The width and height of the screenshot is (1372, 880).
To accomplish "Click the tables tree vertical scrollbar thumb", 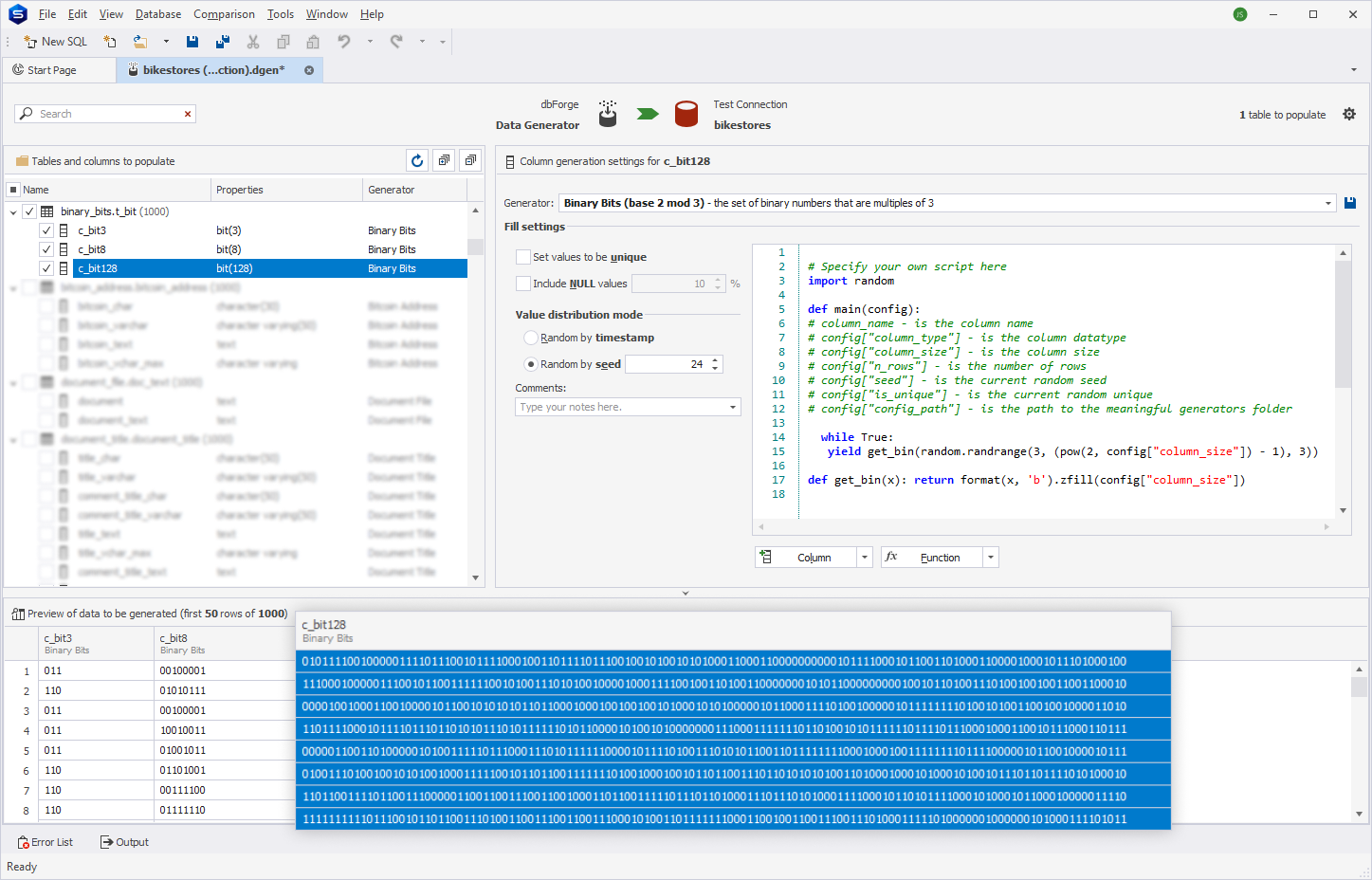I will [476, 247].
